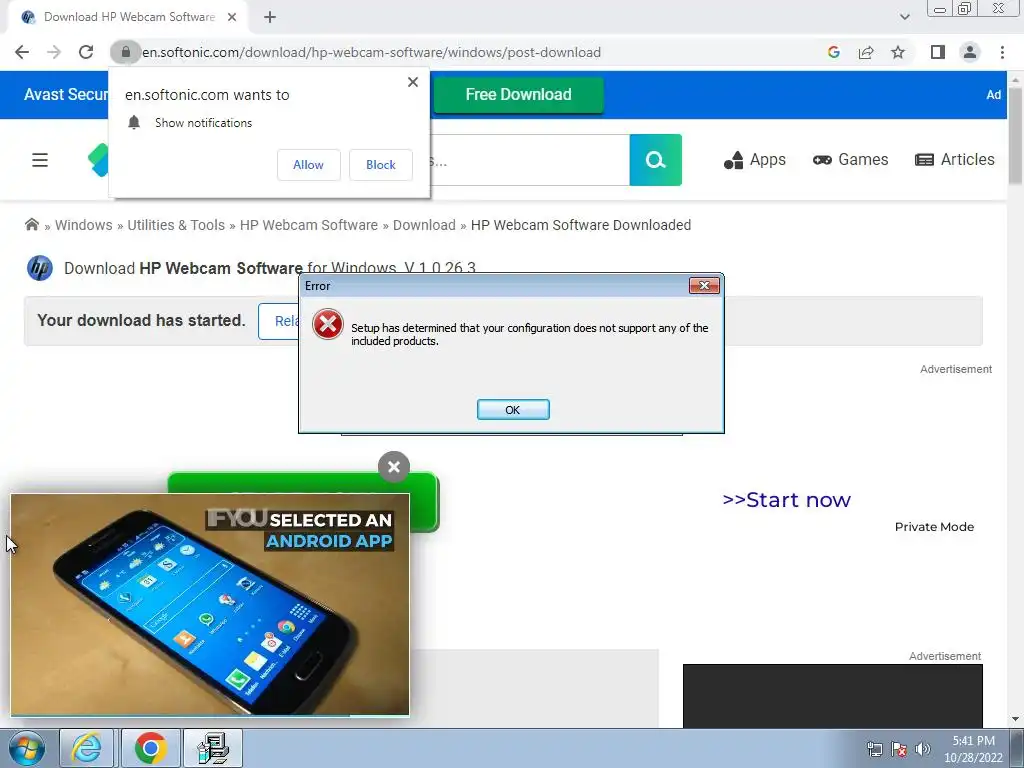Viewport: 1024px width, 768px height.
Task: Allow notifications from en.softonic.com
Action: click(x=308, y=165)
